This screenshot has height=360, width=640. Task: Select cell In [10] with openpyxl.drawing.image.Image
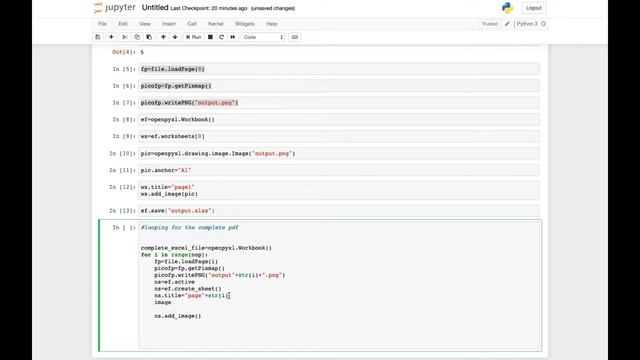[338, 153]
